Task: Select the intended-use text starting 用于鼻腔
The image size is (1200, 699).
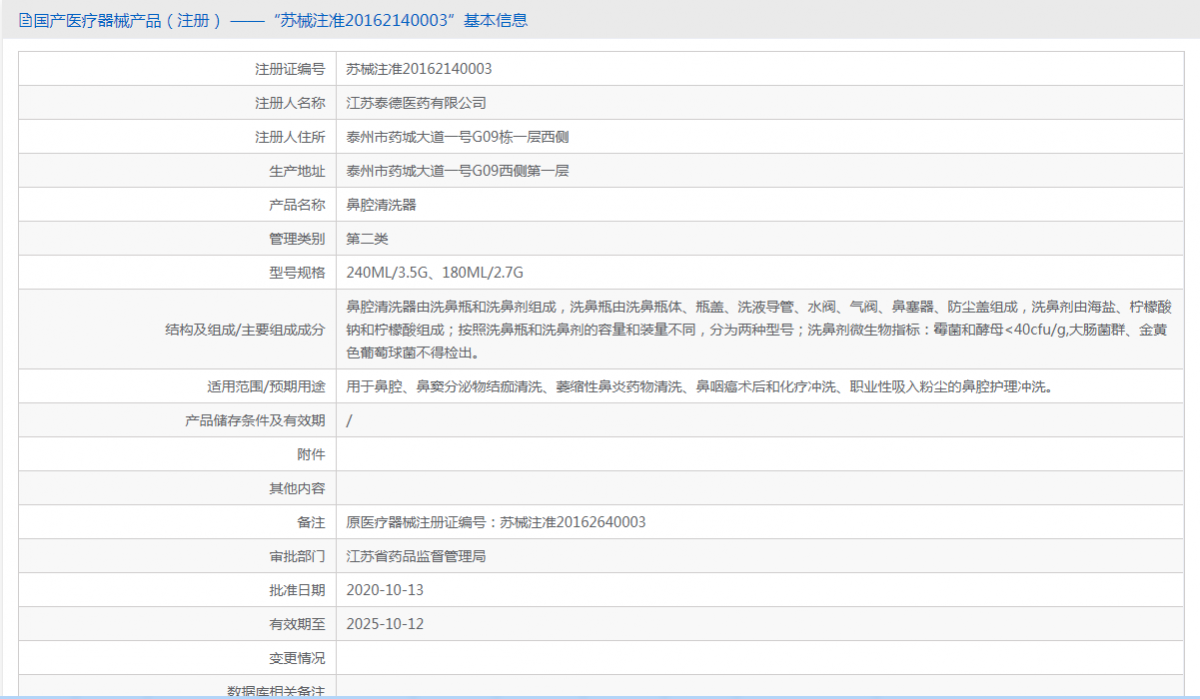Action: pyautogui.click(x=699, y=386)
